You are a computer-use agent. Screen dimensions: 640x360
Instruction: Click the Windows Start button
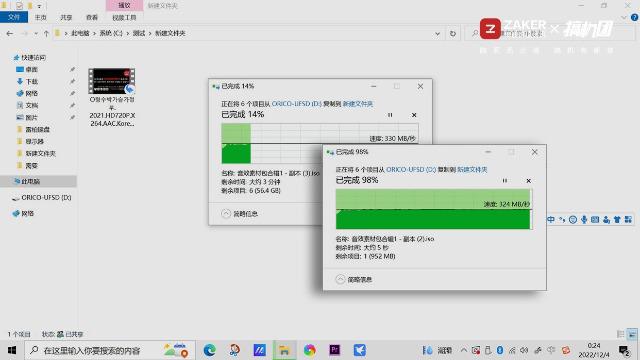(x=12, y=350)
